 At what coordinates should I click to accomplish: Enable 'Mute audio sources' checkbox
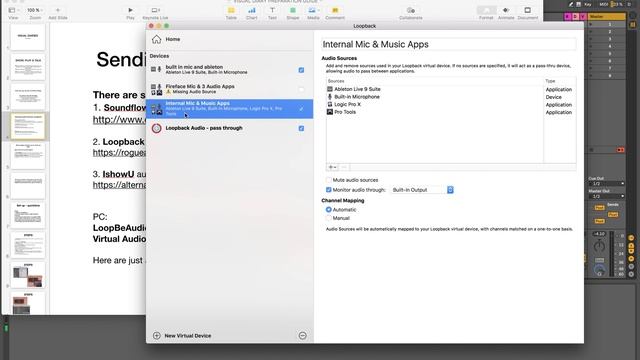click(329, 180)
